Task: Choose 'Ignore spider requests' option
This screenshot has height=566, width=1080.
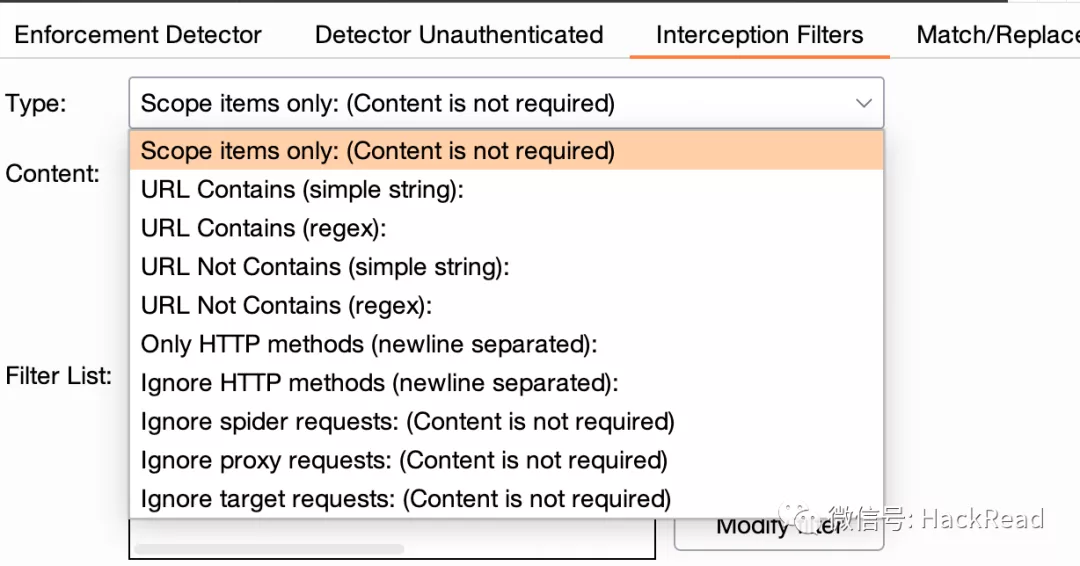Action: [x=407, y=422]
